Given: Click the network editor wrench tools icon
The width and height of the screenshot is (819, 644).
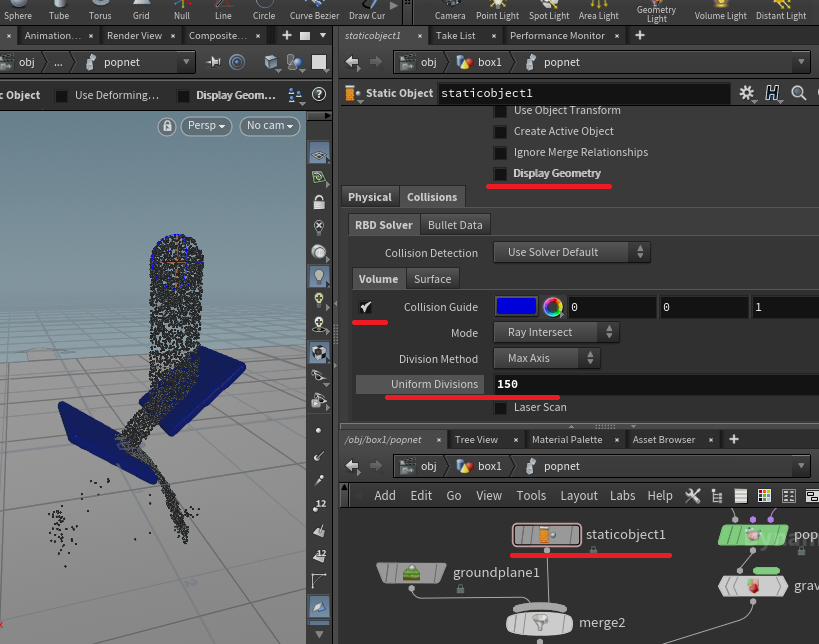Looking at the screenshot, I should pos(693,496).
